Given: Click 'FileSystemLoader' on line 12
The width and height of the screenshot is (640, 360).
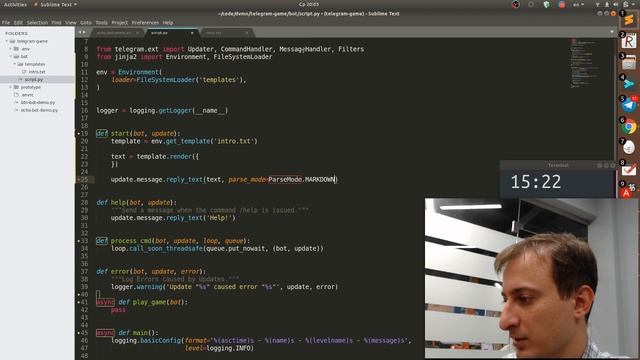Looking at the screenshot, I should [x=166, y=80].
